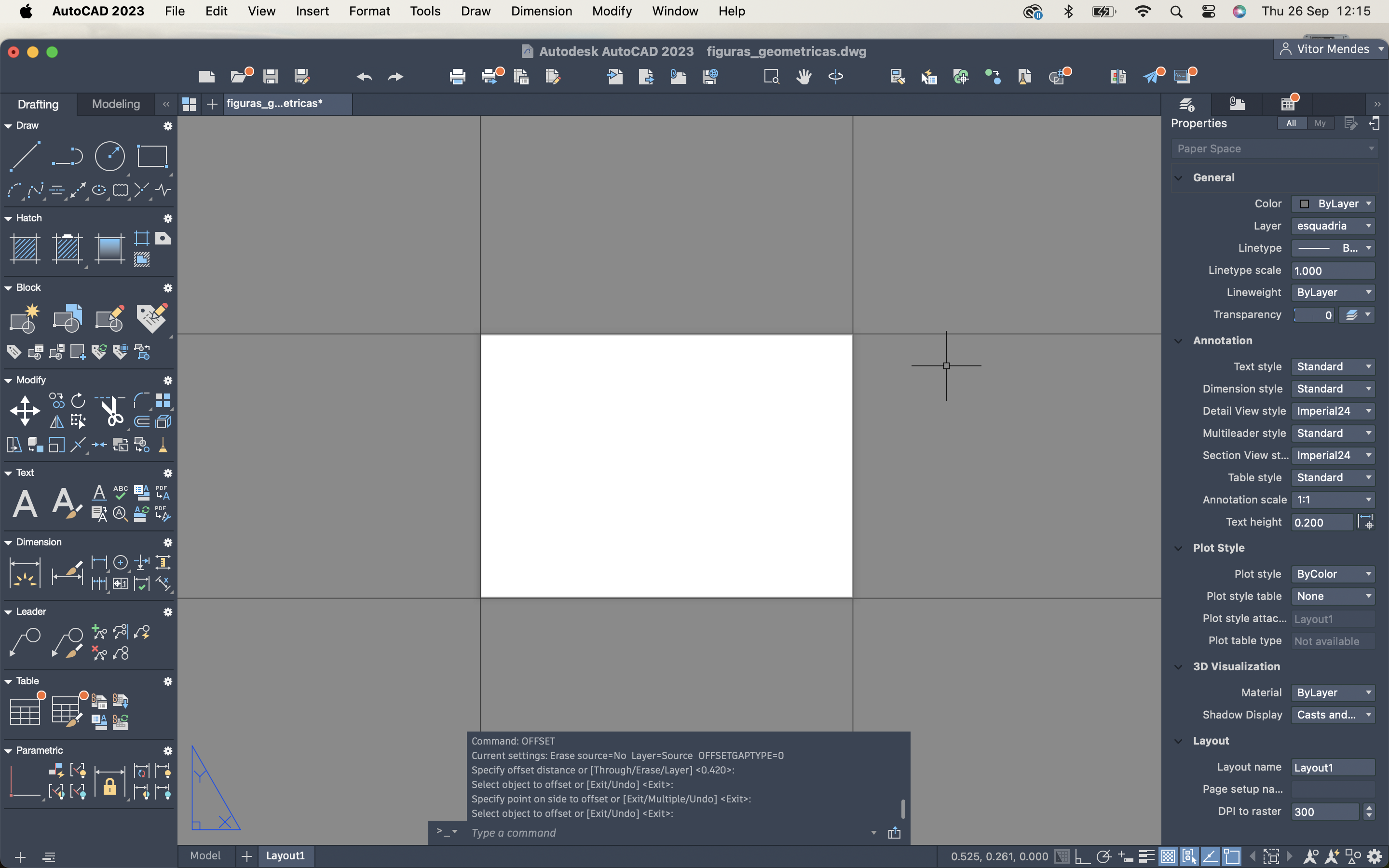The width and height of the screenshot is (1389, 868).
Task: Select the Rotate tool in Modify panel
Action: [78, 400]
